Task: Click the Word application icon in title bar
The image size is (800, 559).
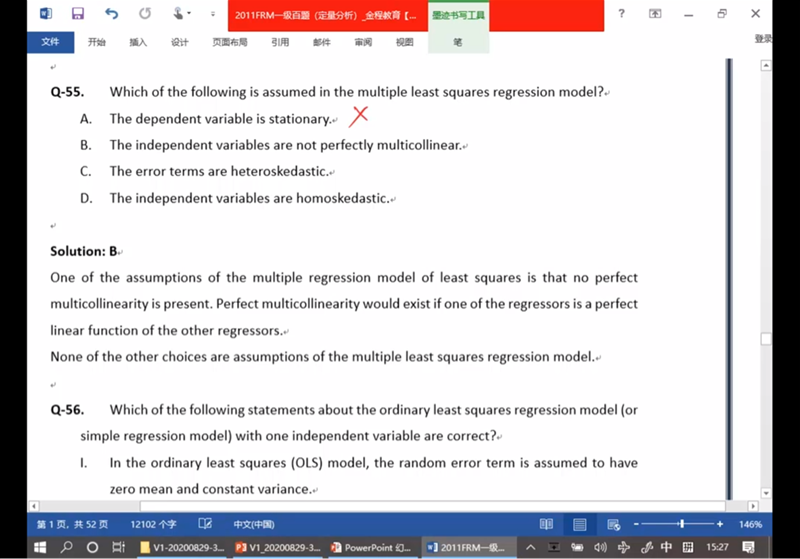Action: coord(46,13)
